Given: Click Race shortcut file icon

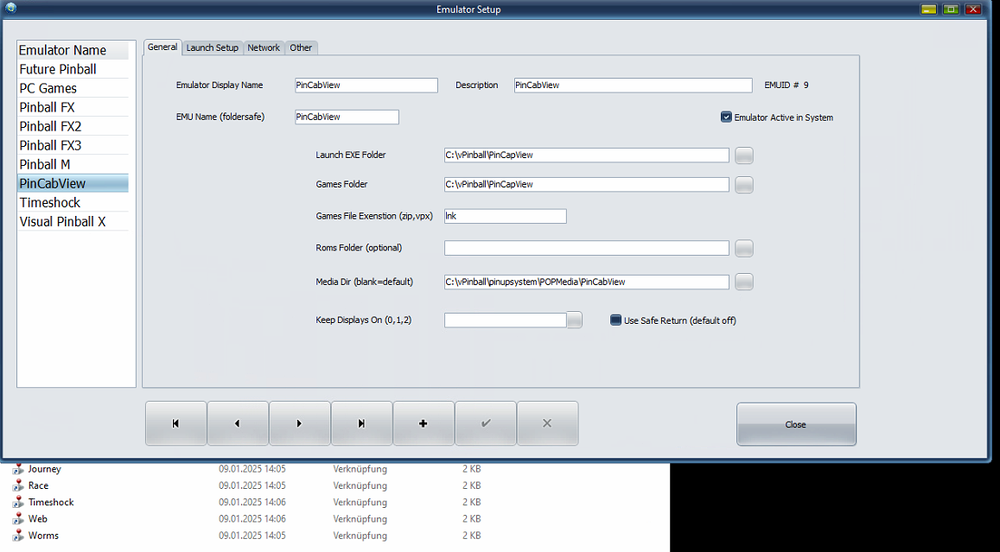Looking at the screenshot, I should pyautogui.click(x=18, y=486).
